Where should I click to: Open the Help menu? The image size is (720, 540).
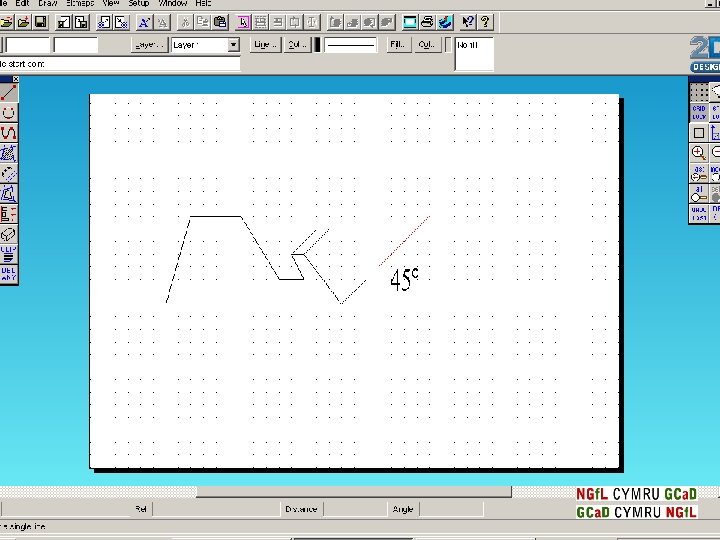203,3
